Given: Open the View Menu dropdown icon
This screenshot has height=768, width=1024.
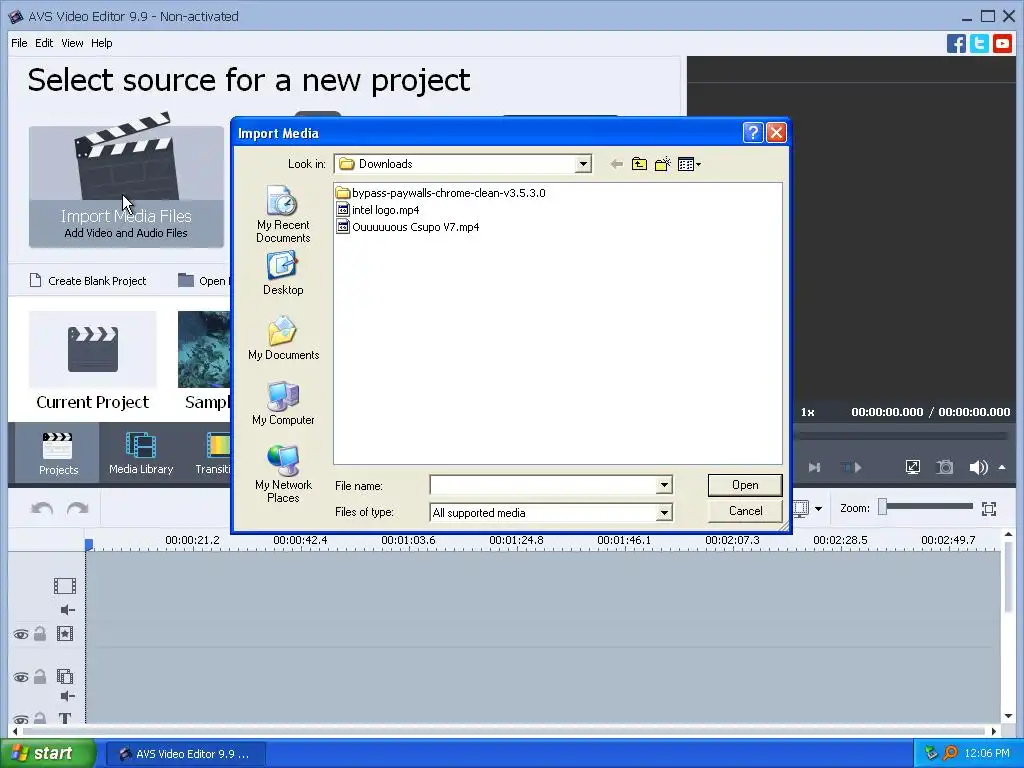Looking at the screenshot, I should (x=689, y=164).
